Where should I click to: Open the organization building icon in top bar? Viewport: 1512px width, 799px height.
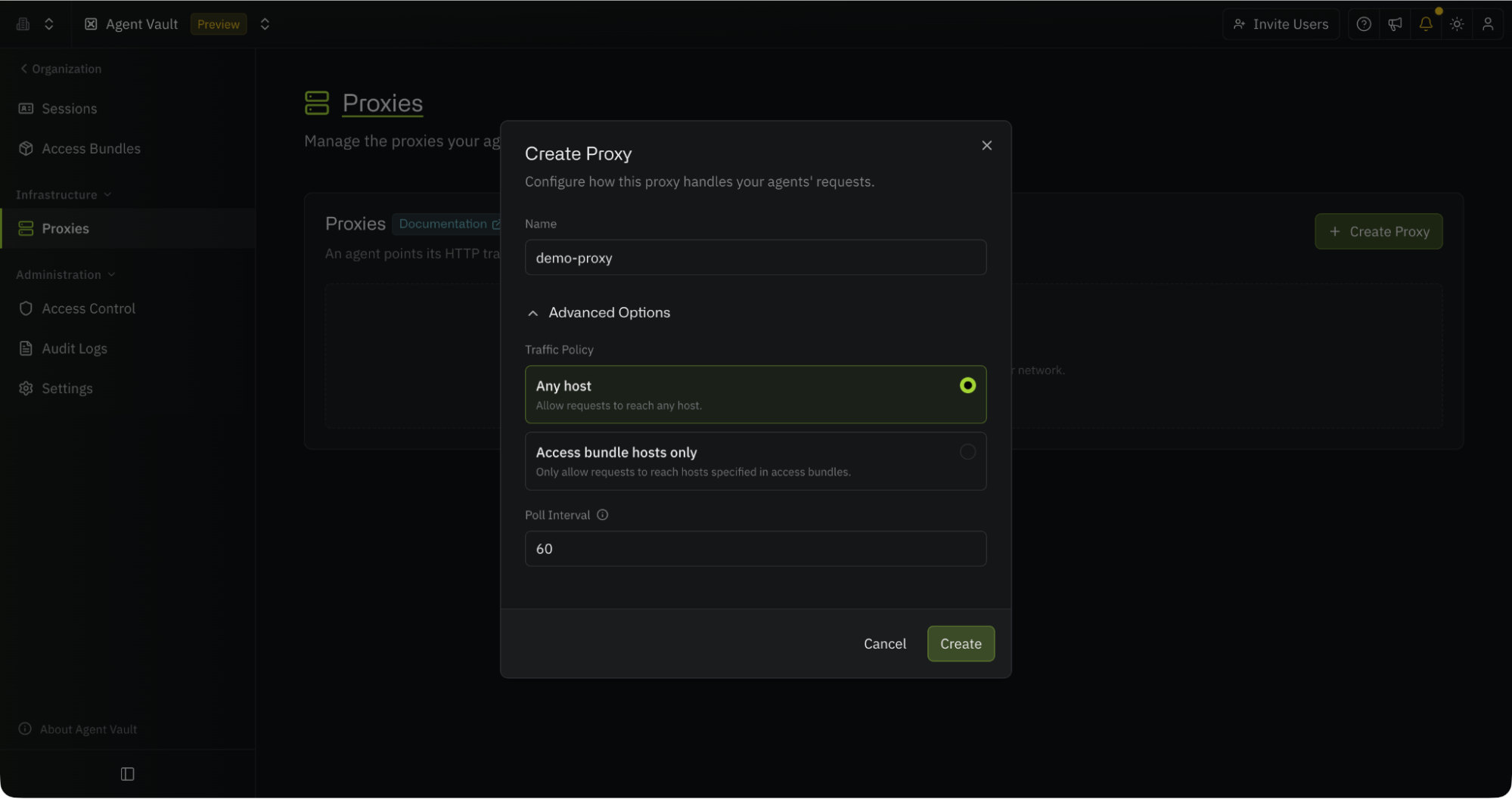click(23, 24)
